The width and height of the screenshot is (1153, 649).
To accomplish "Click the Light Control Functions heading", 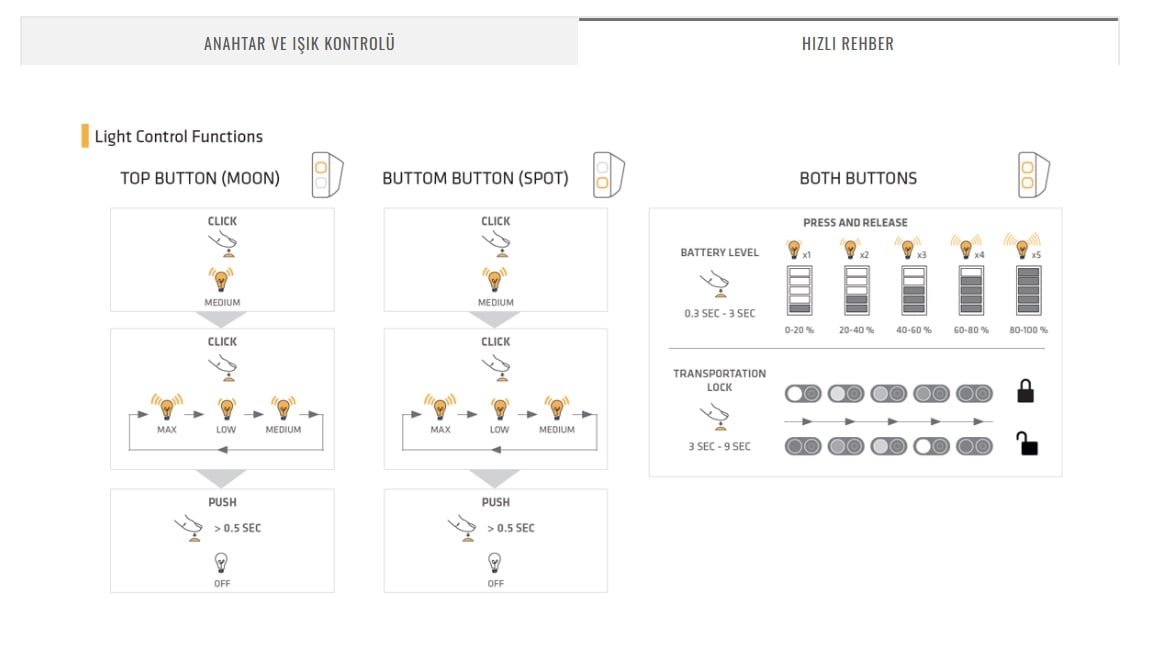I will click(x=179, y=137).
